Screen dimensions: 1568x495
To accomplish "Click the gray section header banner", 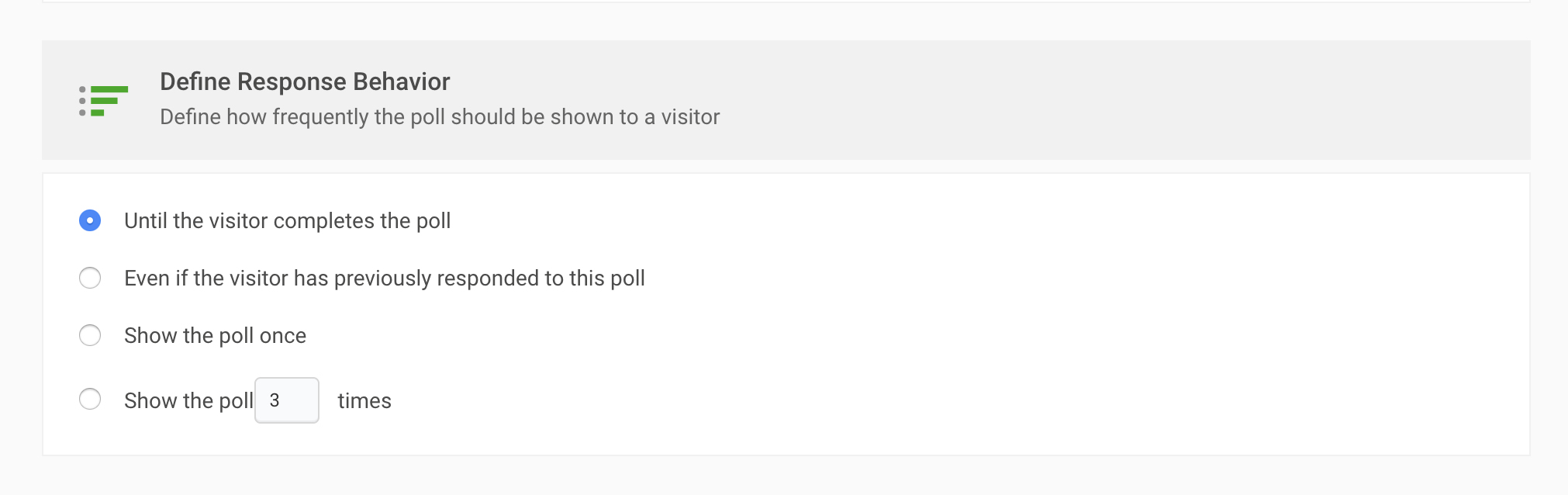I will 786,100.
